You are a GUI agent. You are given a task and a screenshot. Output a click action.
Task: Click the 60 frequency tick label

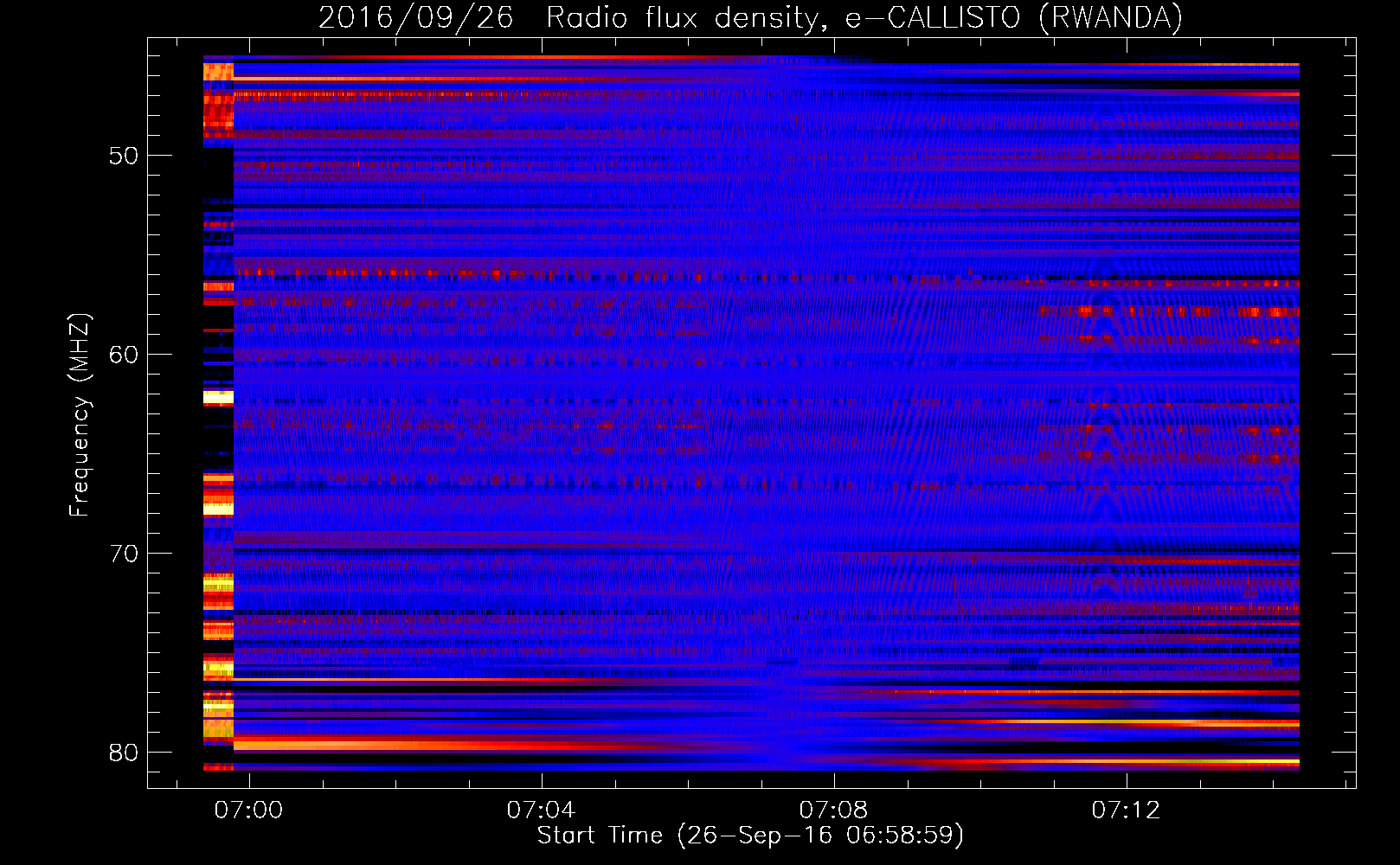point(124,355)
